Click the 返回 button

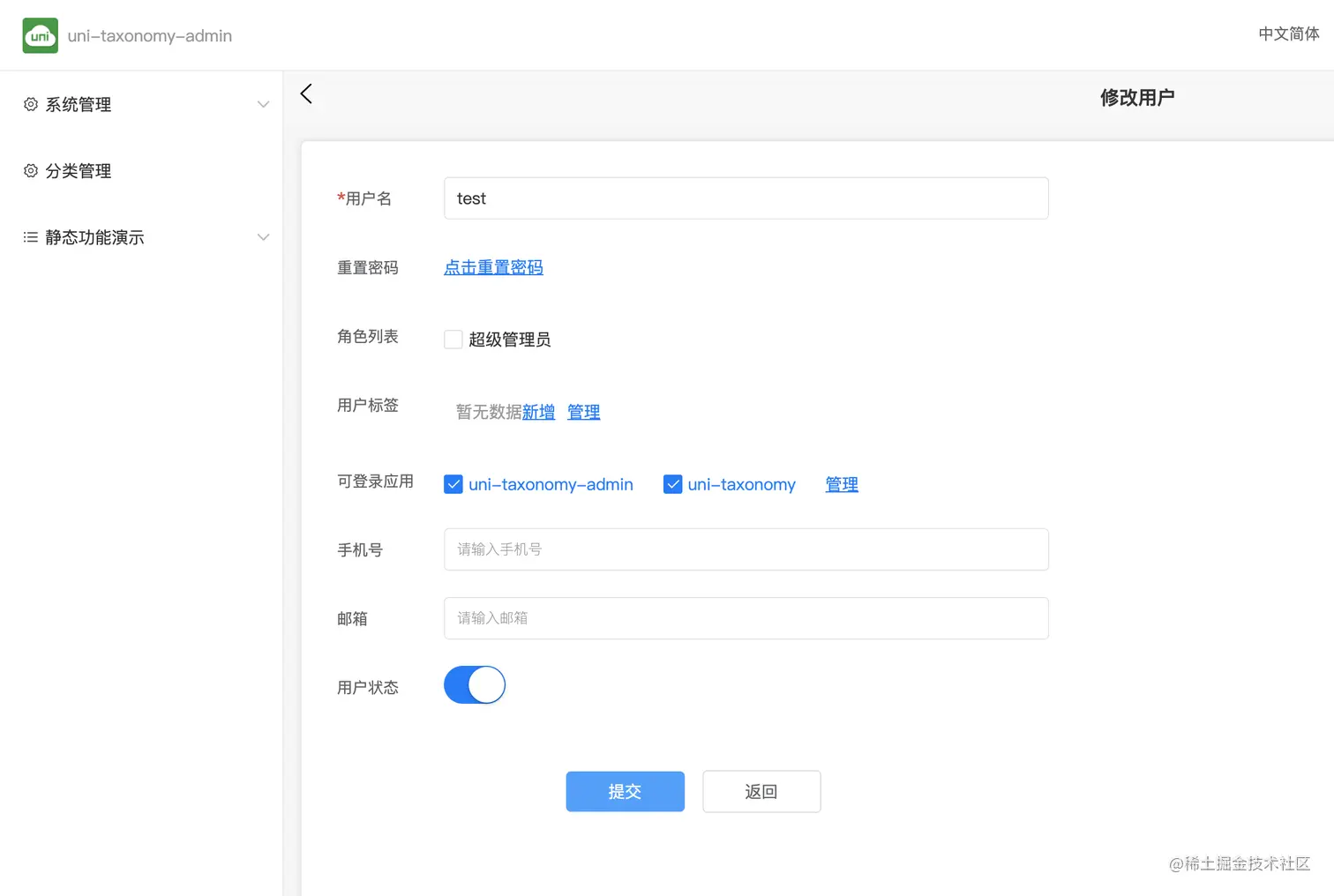tap(761, 791)
